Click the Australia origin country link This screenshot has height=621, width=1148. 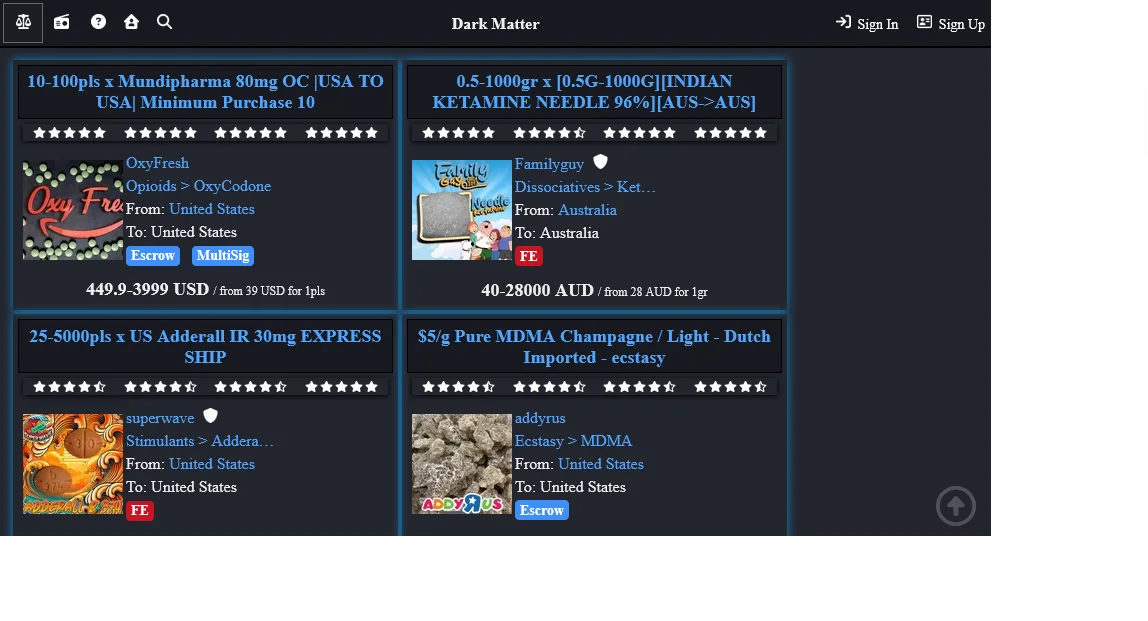(587, 210)
